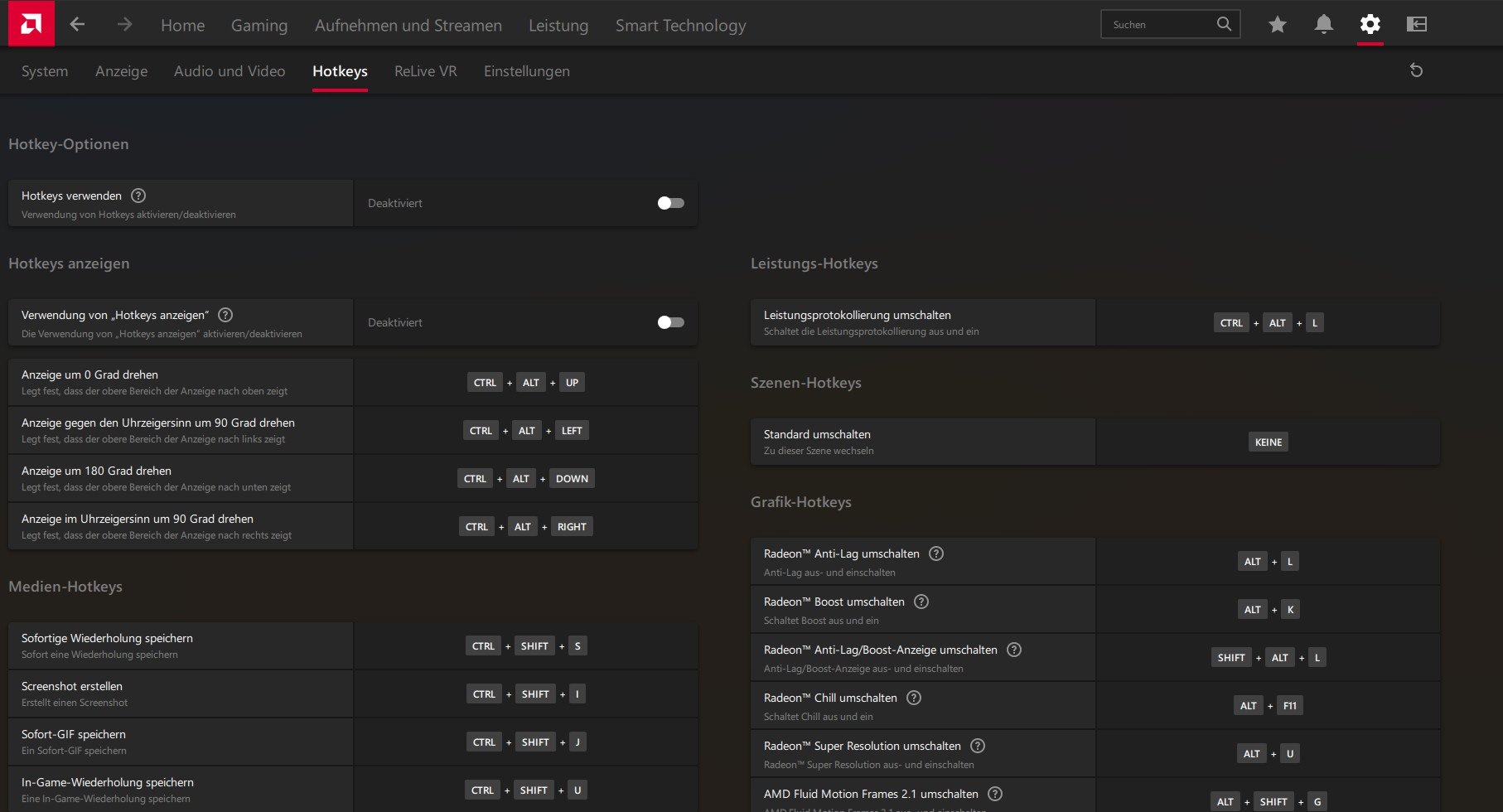Open the Smart Technology tab
The height and width of the screenshot is (812, 1503).
[x=680, y=26]
